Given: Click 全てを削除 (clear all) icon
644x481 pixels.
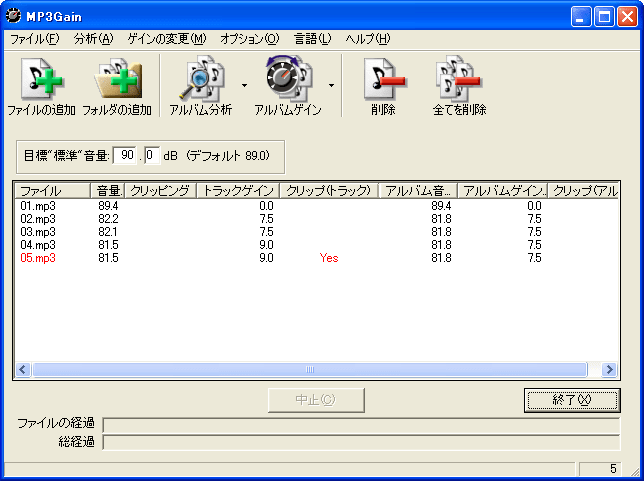Looking at the screenshot, I should (459, 81).
